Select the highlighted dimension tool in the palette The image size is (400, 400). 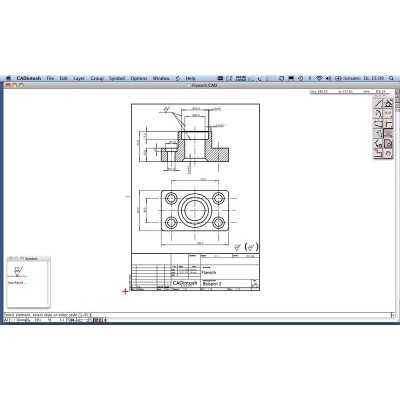388,134
